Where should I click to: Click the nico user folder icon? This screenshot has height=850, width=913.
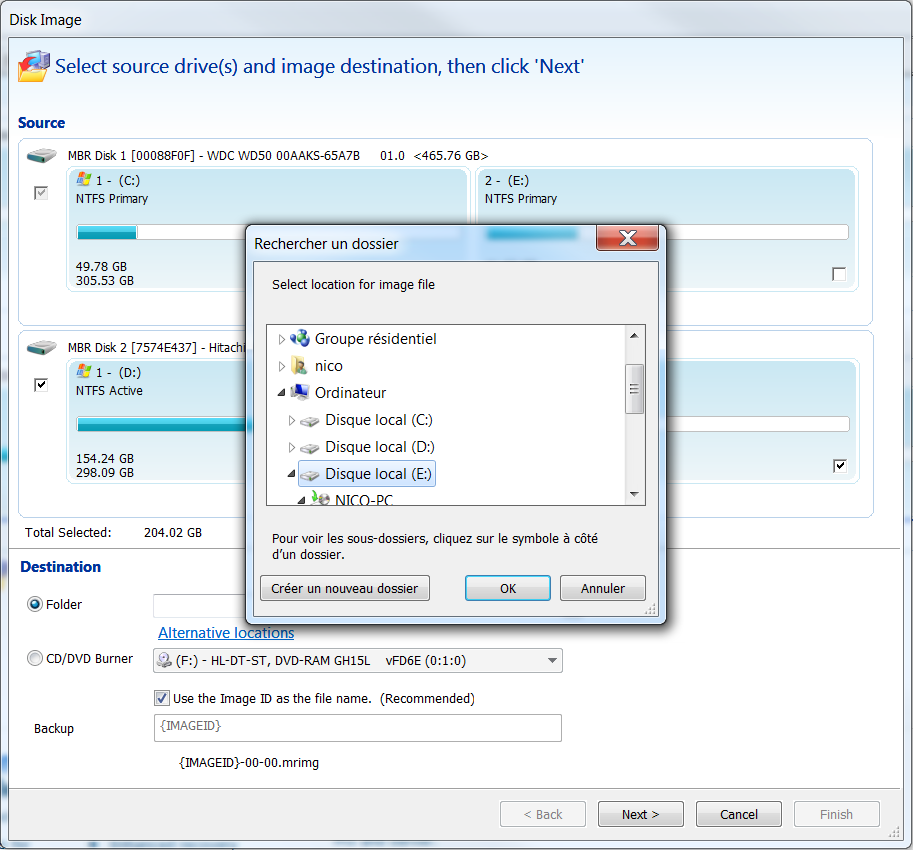click(x=299, y=366)
